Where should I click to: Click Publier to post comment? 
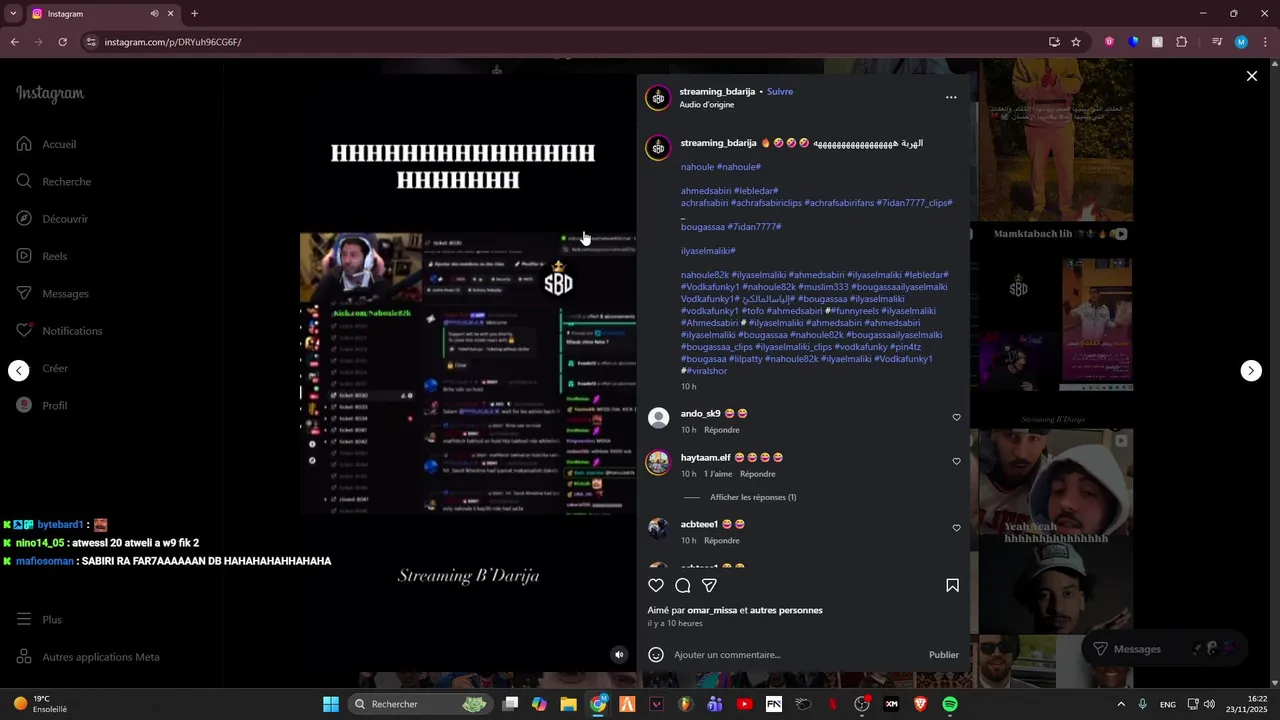click(943, 655)
